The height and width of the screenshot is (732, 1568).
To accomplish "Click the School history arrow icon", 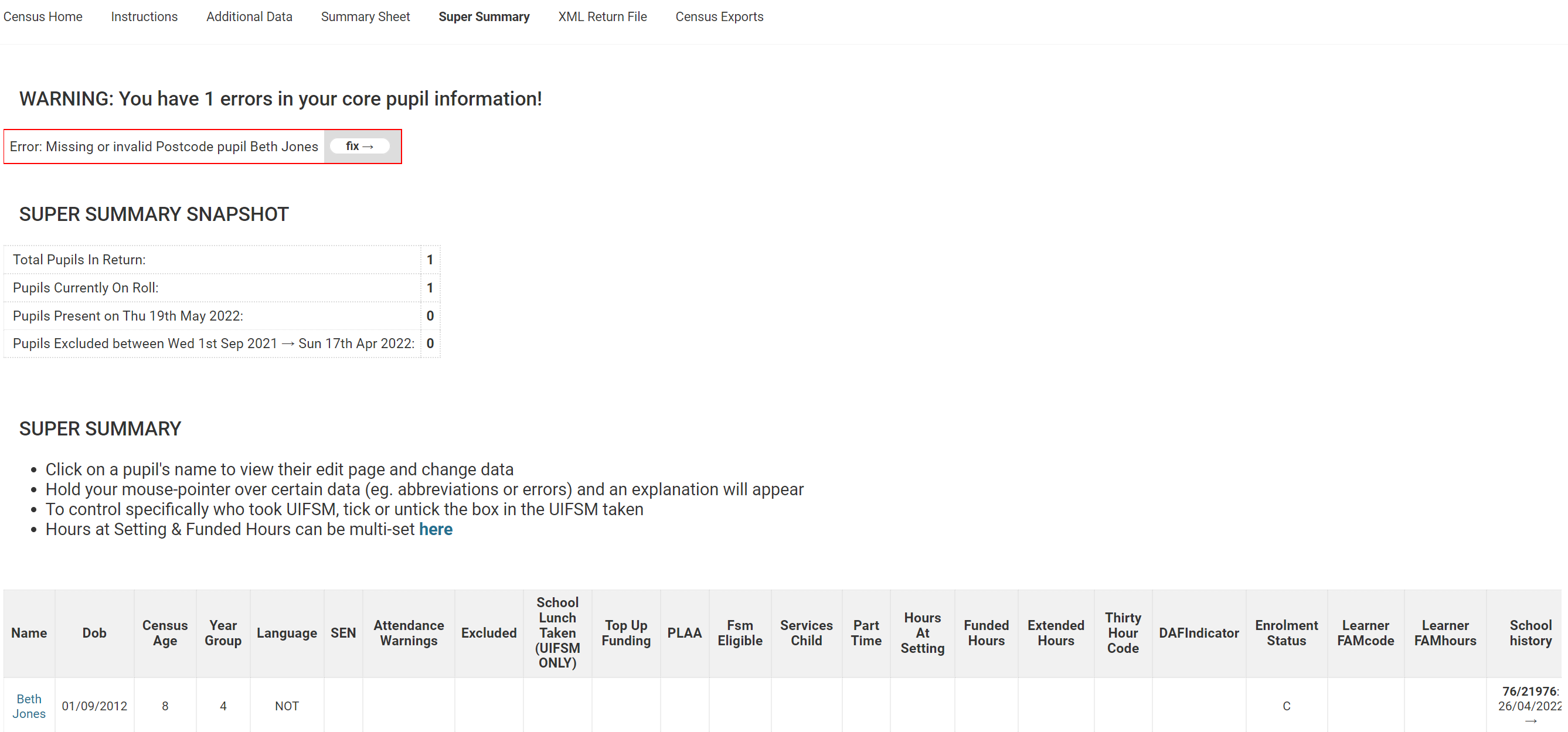I will point(1530,720).
